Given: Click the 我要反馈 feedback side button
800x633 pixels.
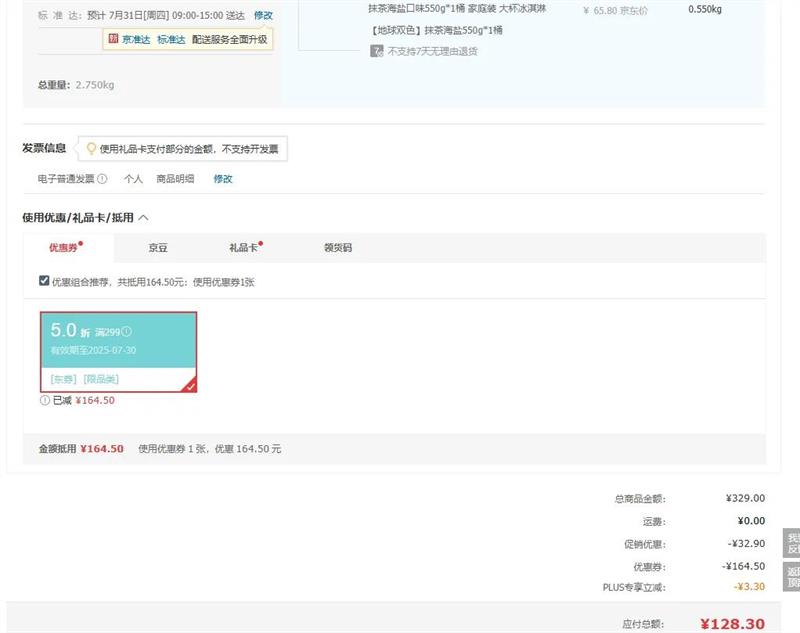Looking at the screenshot, I should [x=792, y=543].
